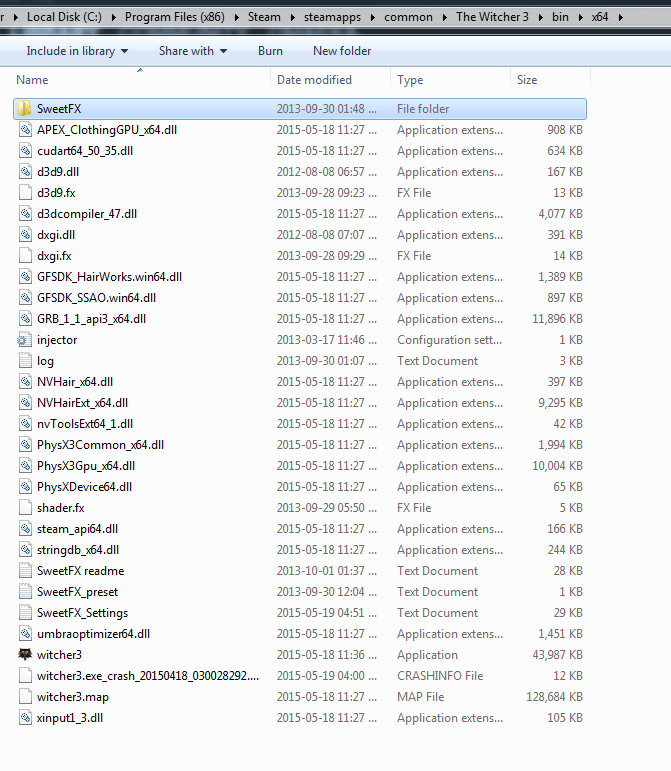Viewport: 671px width, 771px height.
Task: Select the d3d9.dll file icon
Action: 25,172
